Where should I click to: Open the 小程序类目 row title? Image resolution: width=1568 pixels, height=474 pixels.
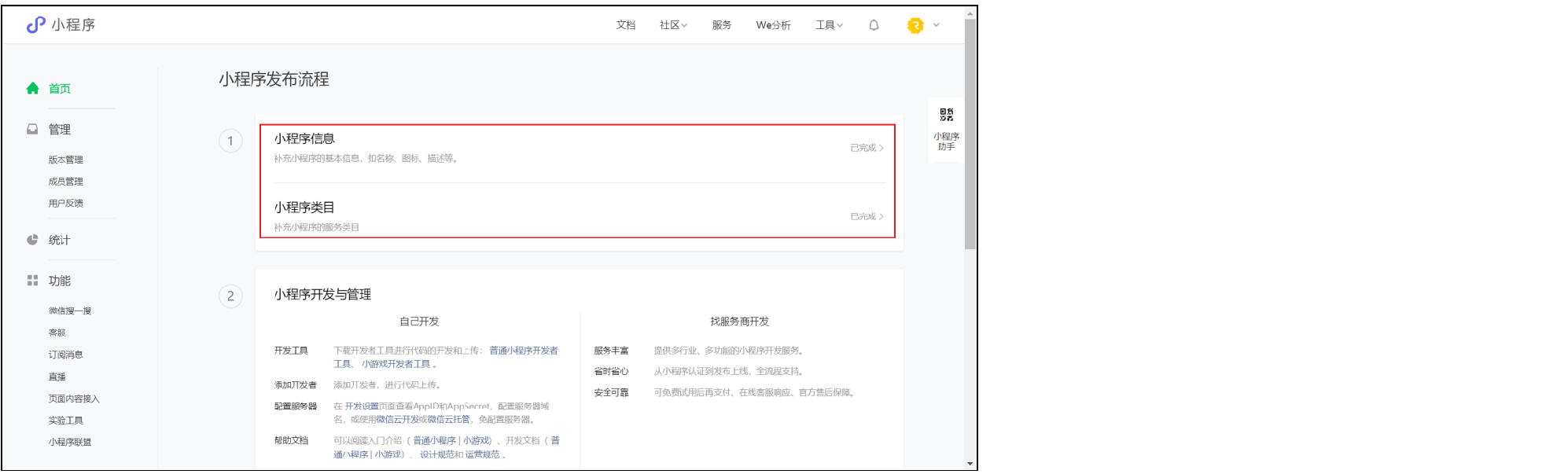point(304,208)
